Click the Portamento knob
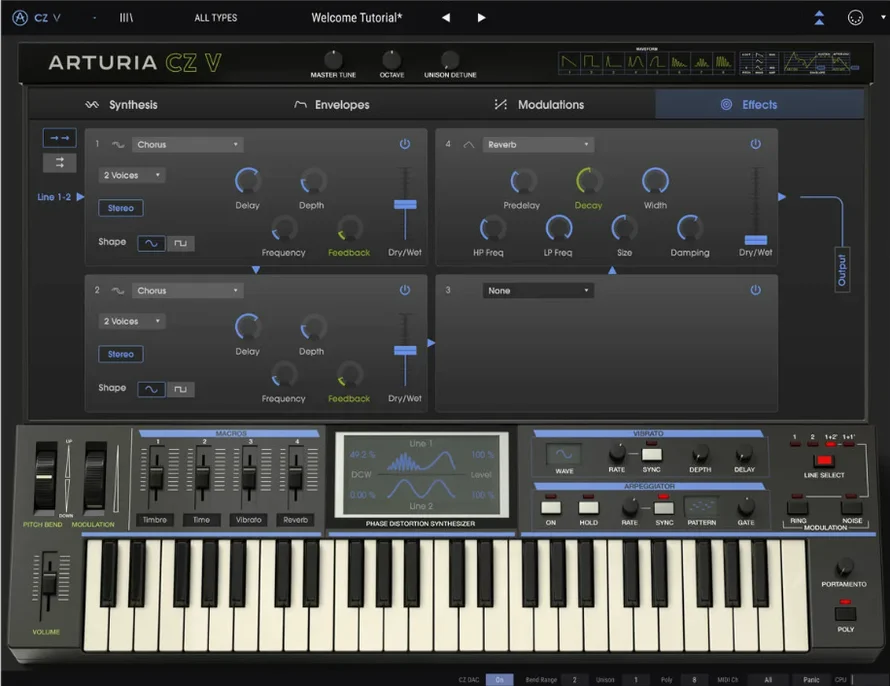The width and height of the screenshot is (890, 686). pos(844,566)
